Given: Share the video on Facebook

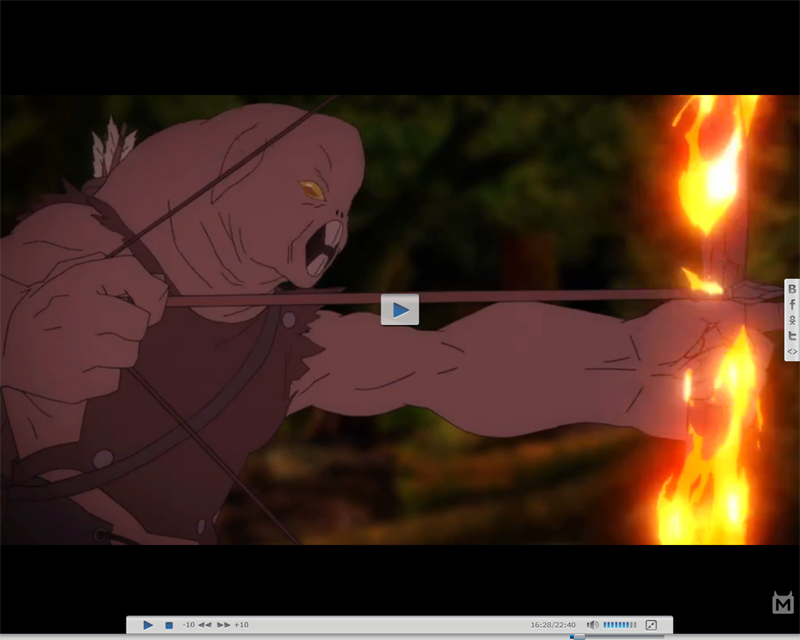Looking at the screenshot, I should point(792,304).
